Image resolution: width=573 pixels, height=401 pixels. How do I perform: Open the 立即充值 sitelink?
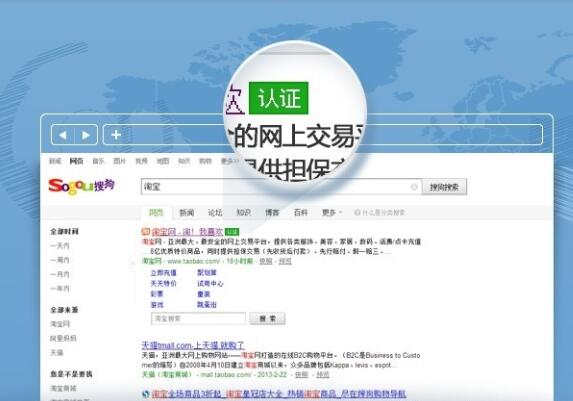[x=163, y=273]
